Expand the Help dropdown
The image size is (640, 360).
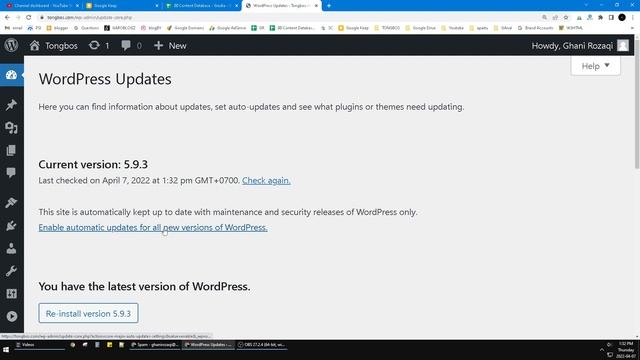click(596, 66)
